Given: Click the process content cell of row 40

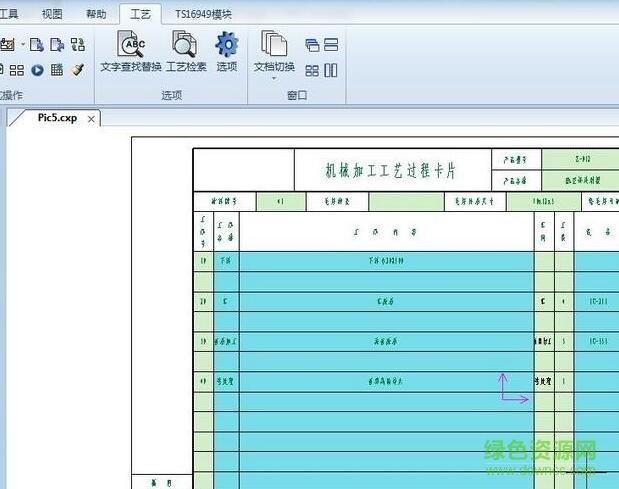Looking at the screenshot, I should pos(386,381).
